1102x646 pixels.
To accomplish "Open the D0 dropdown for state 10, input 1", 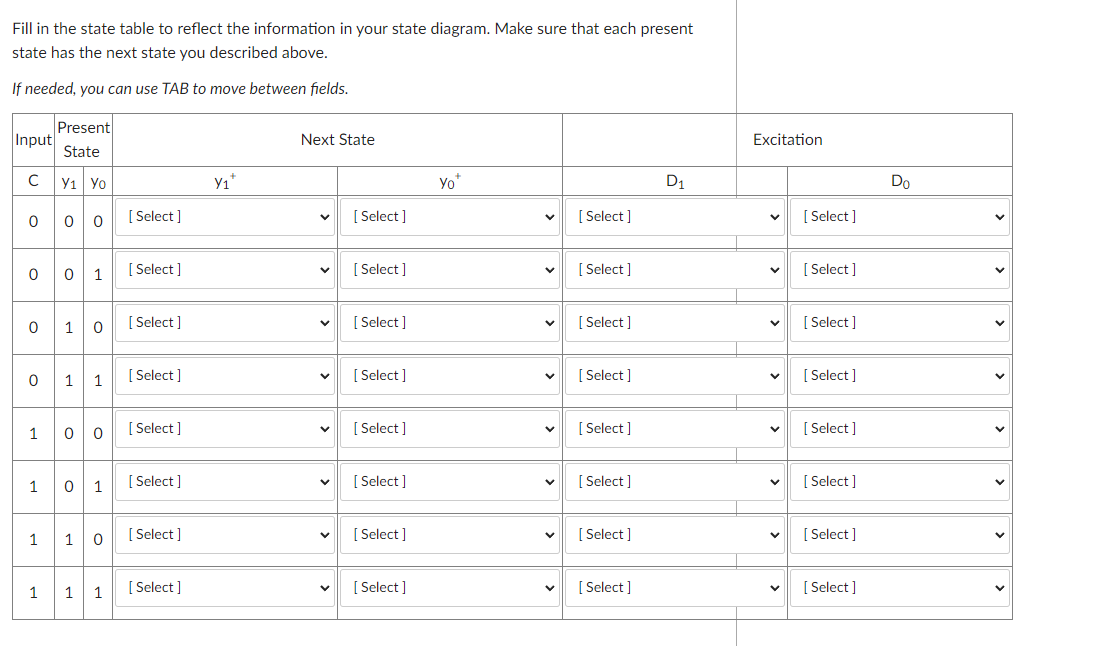I will 899,534.
